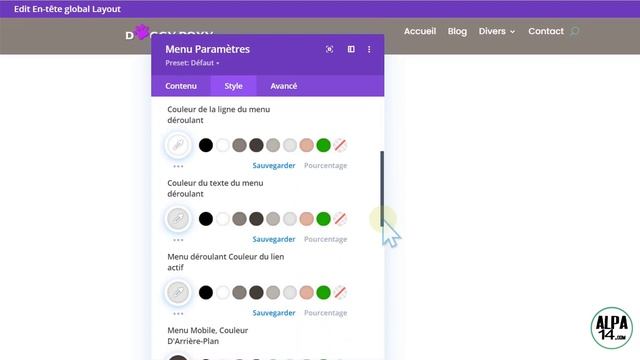Image resolution: width=640 pixels, height=360 pixels.
Task: Select white swatch for lien actif color
Action: coord(223,292)
